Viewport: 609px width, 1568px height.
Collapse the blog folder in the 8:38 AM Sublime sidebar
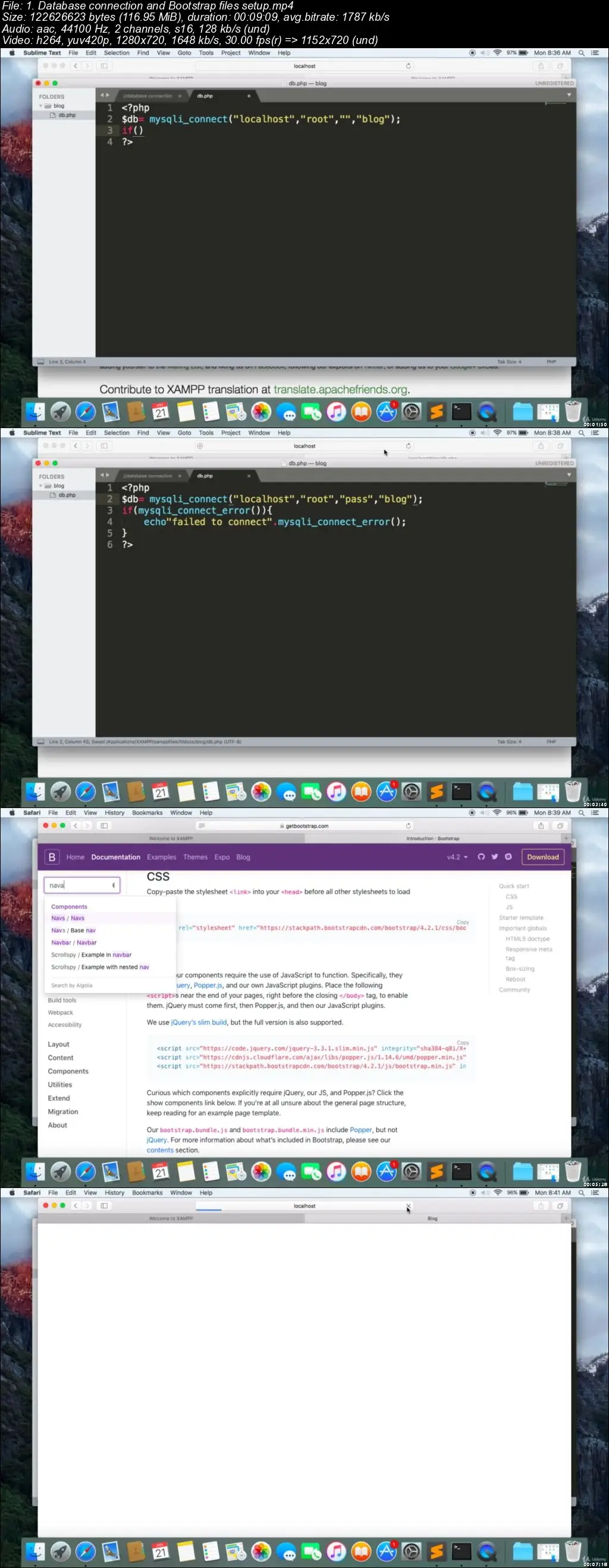41,486
